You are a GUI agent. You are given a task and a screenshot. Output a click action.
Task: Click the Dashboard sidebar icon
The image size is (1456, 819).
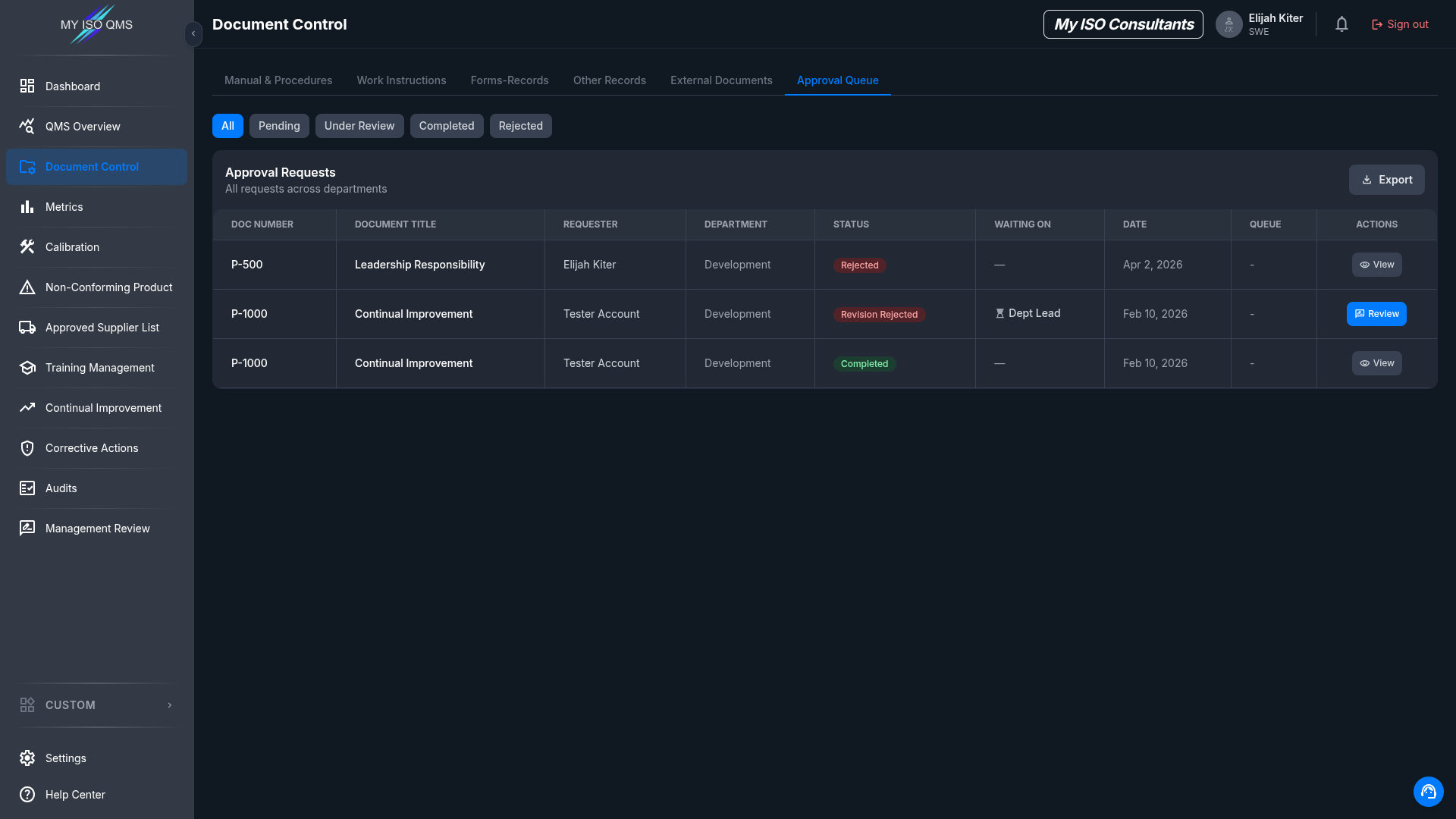[27, 86]
